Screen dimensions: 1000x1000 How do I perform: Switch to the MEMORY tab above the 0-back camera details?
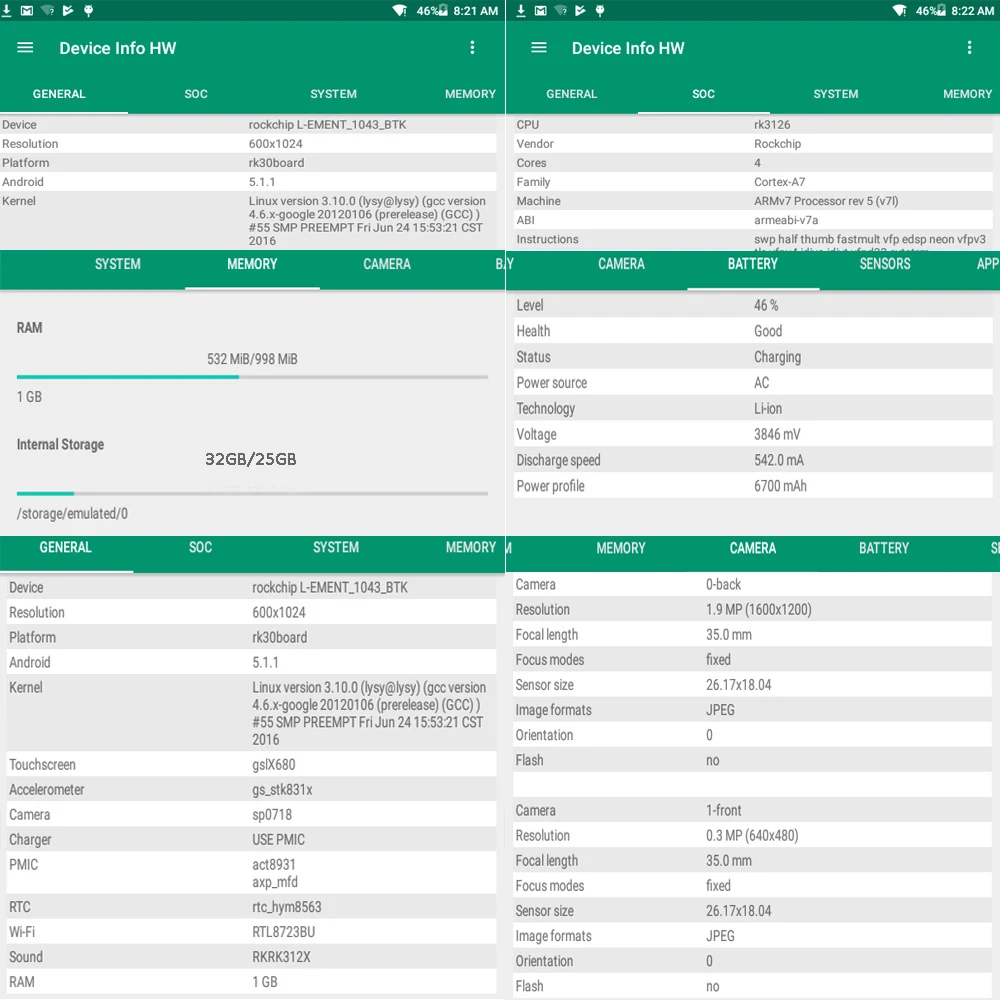point(621,548)
